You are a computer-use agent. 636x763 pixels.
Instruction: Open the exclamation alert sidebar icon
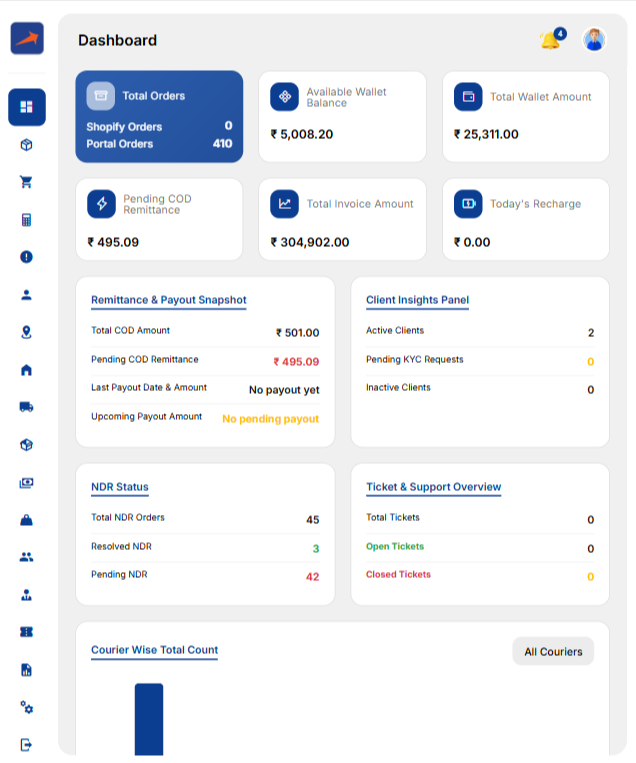(x=26, y=257)
